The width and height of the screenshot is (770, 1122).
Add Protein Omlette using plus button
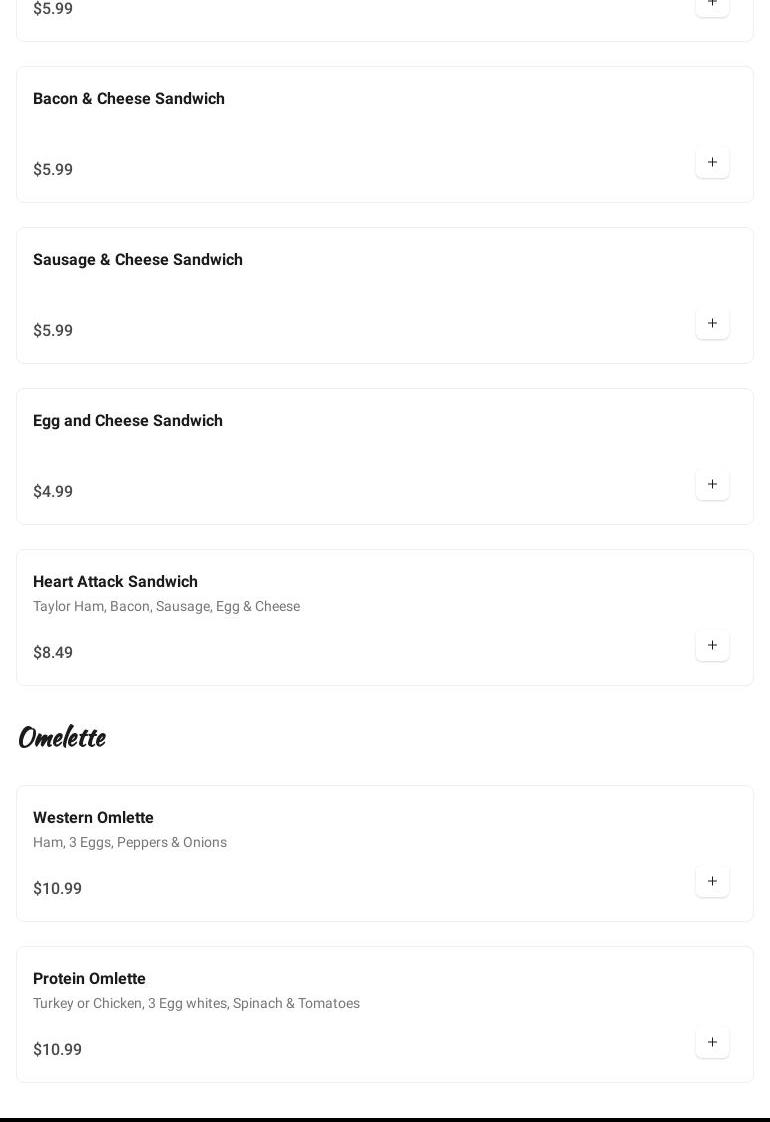click(x=712, y=1043)
